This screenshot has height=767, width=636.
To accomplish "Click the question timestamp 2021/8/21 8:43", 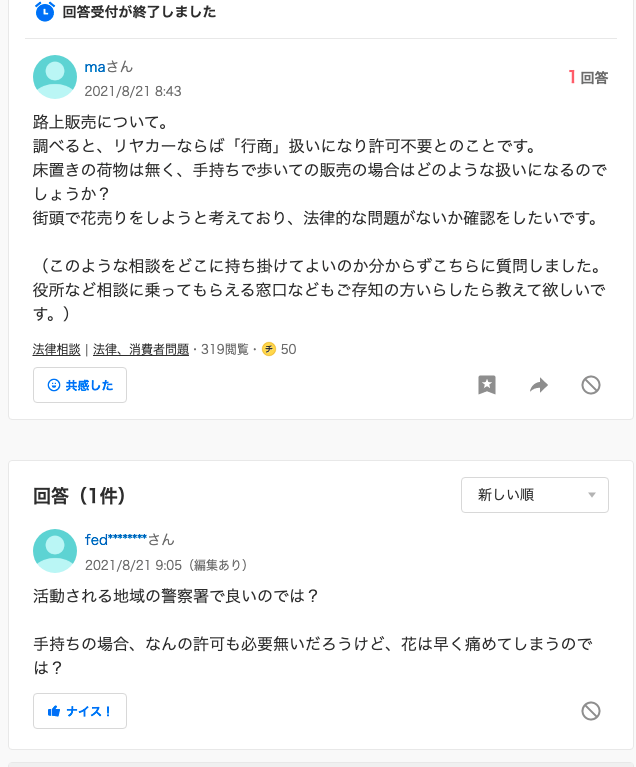I will 133,91.
